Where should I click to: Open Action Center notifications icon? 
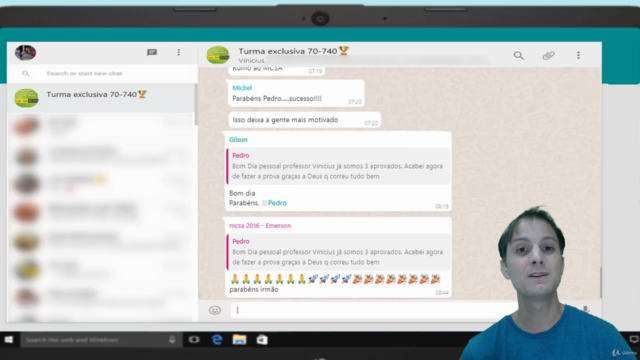pos(633,339)
